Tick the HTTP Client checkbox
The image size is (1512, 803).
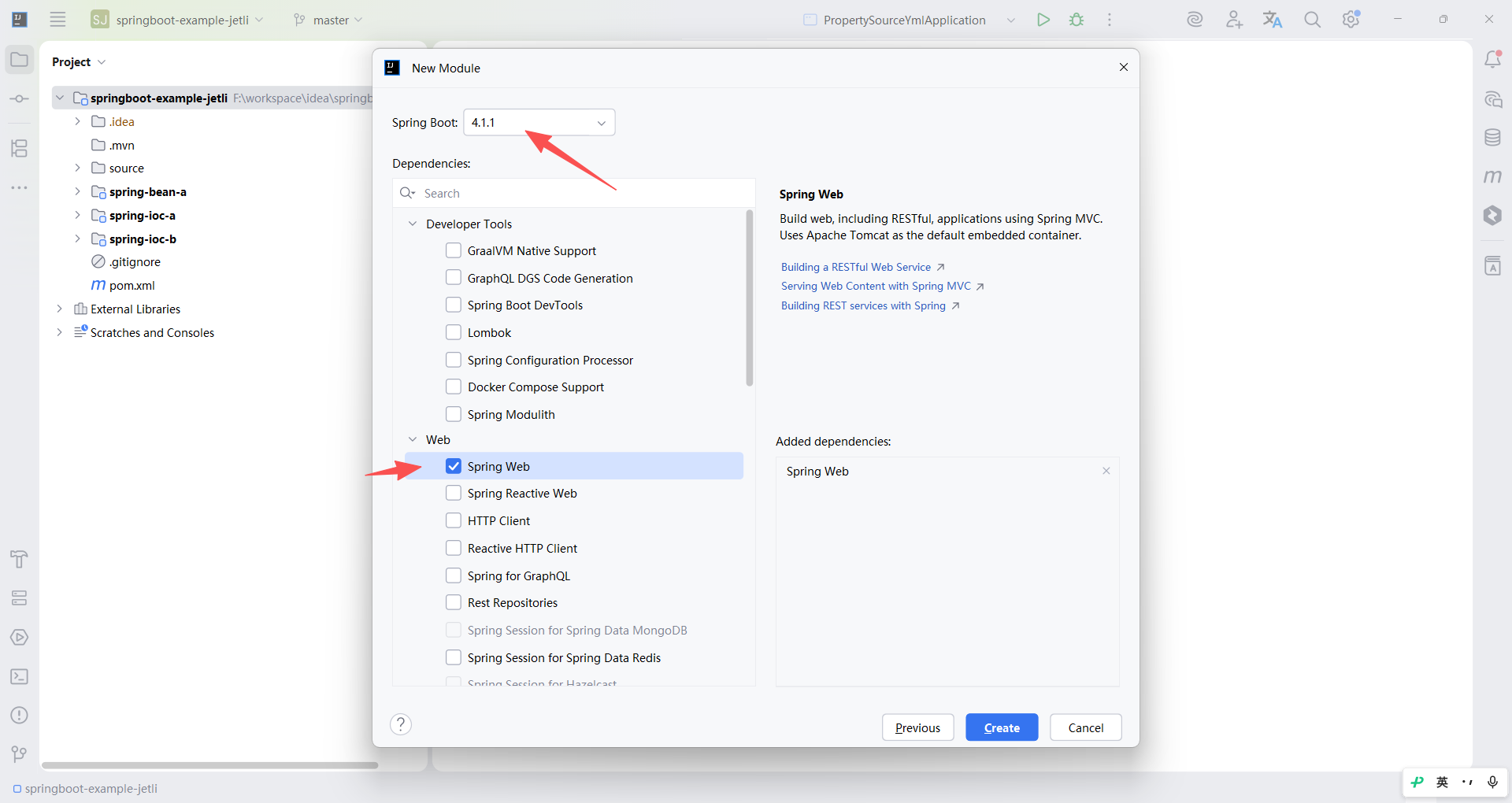(x=454, y=520)
